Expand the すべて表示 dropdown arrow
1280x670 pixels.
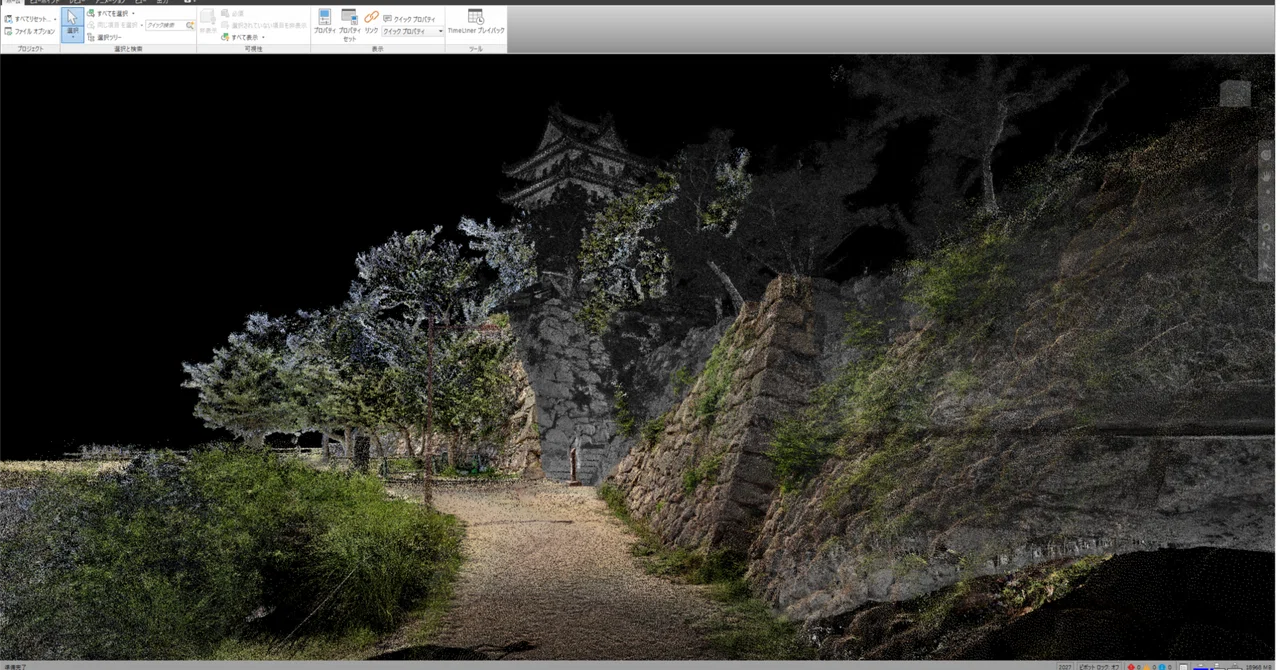point(263,37)
